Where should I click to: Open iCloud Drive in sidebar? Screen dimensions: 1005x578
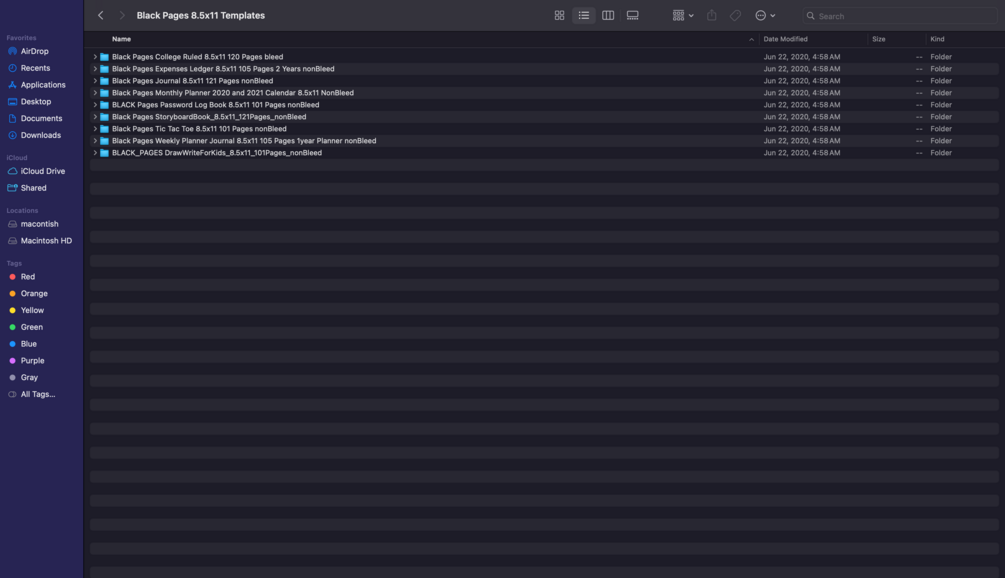(x=42, y=171)
